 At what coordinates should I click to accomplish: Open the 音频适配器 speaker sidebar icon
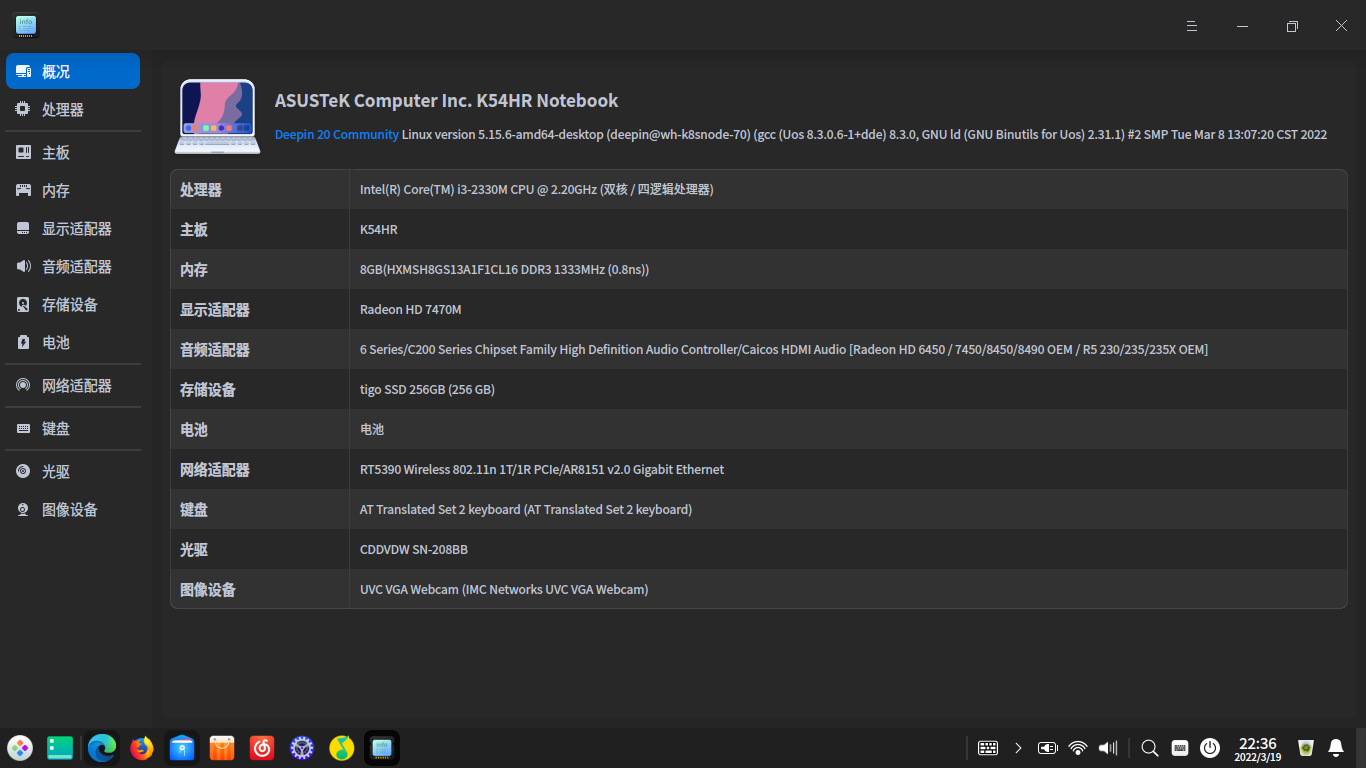point(23,267)
